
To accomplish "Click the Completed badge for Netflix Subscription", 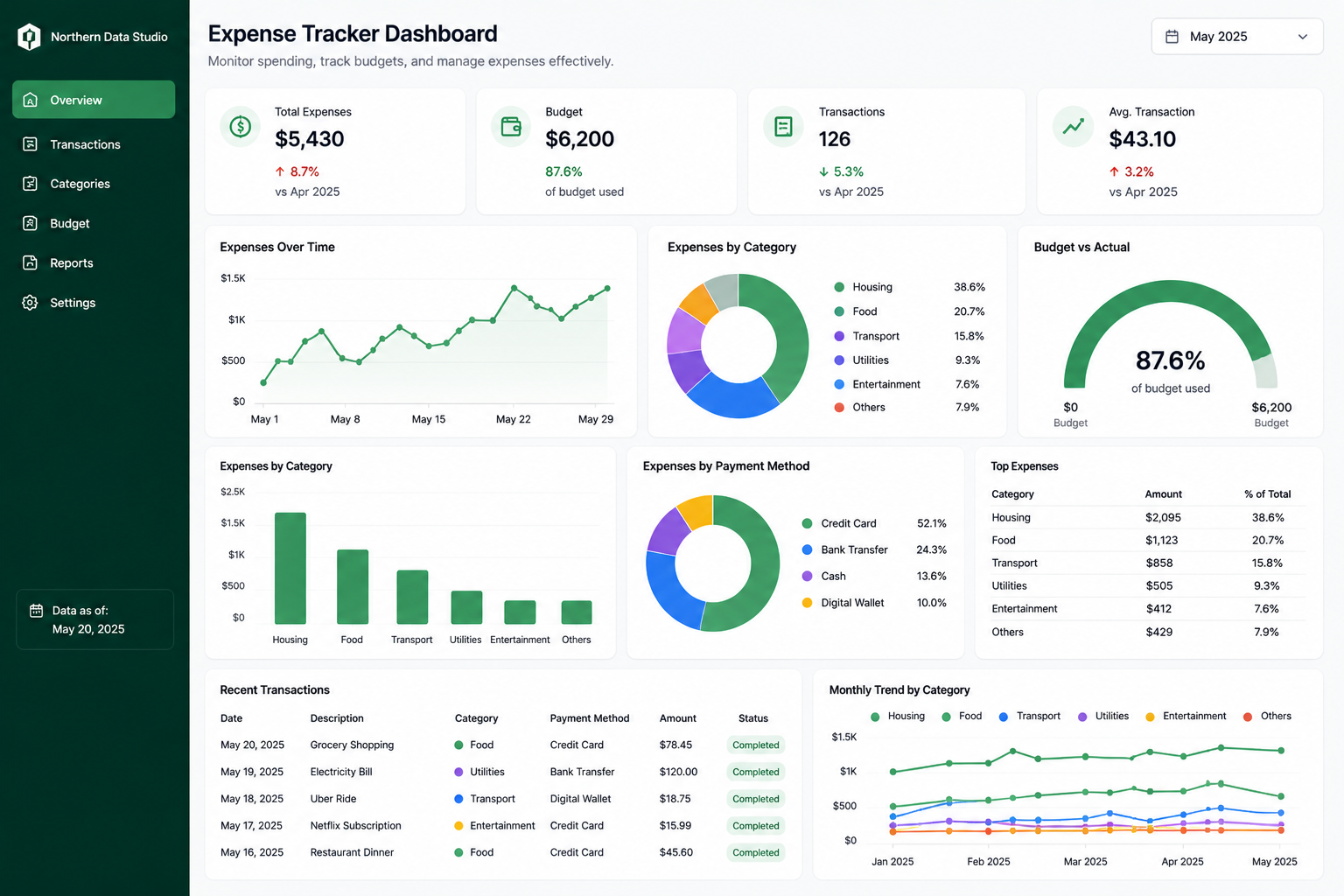I will pos(756,826).
